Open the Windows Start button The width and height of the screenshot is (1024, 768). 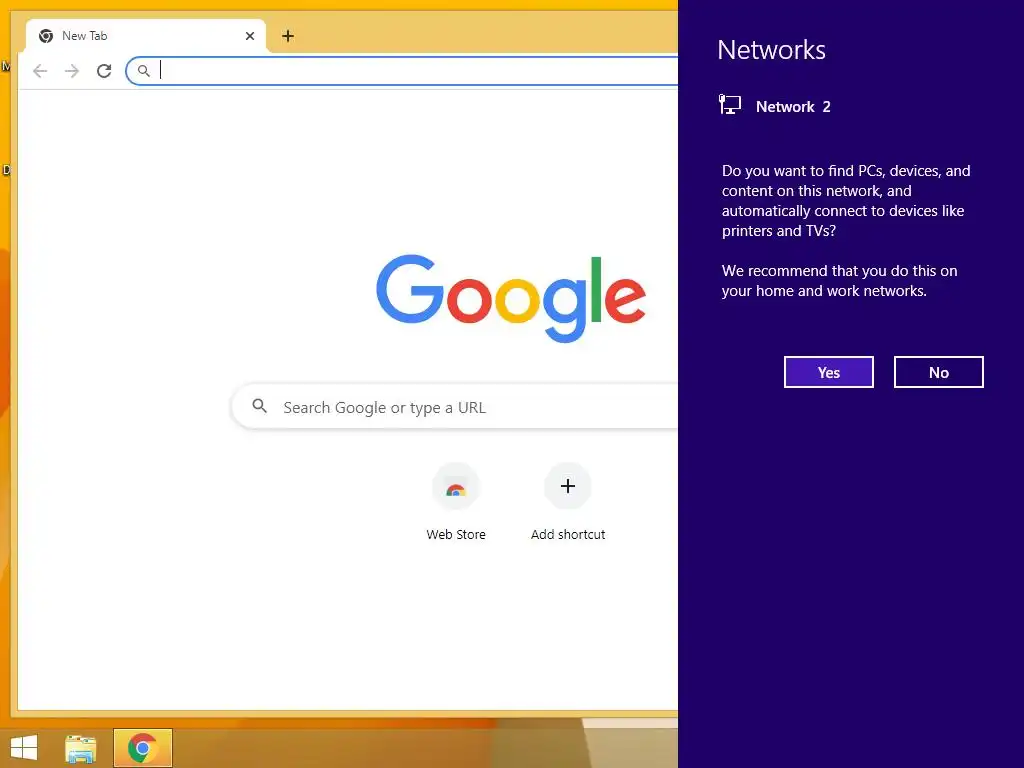24,748
